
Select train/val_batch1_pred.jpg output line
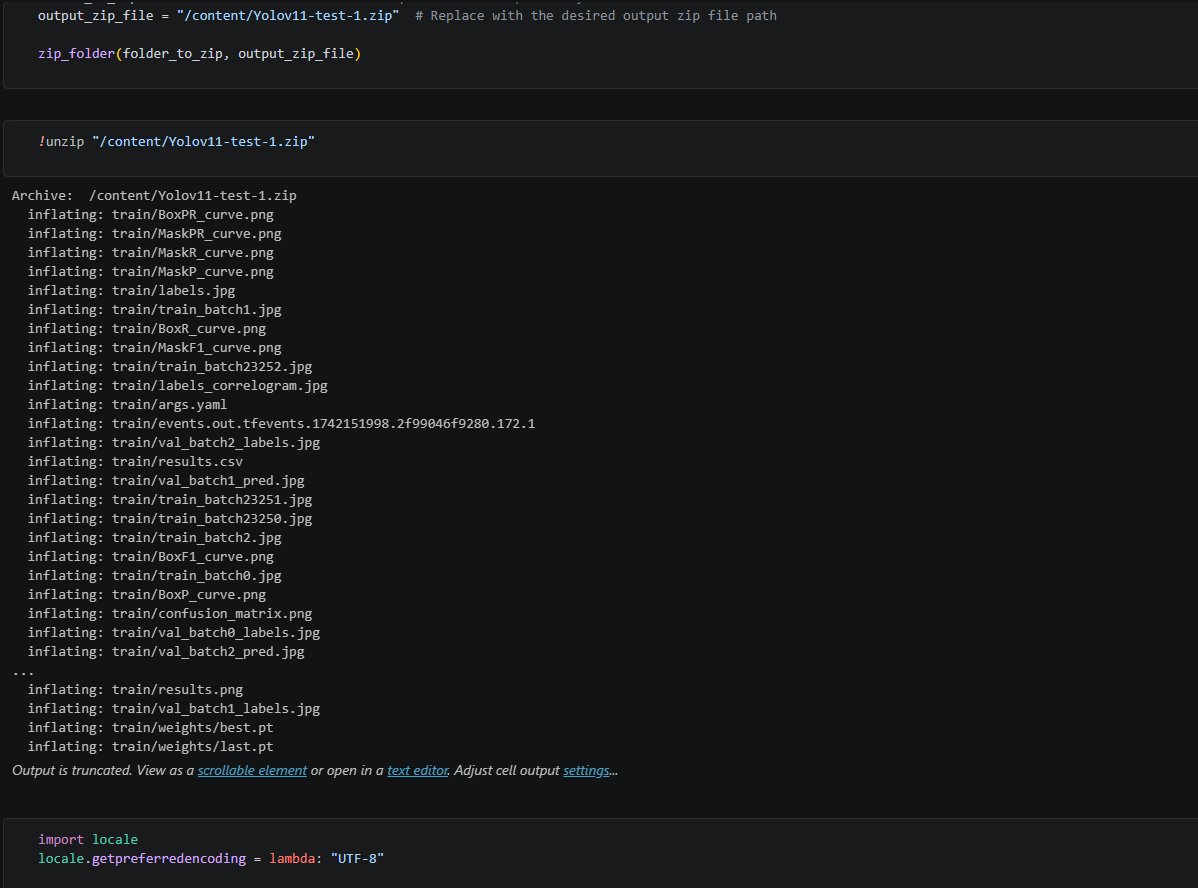(x=166, y=481)
